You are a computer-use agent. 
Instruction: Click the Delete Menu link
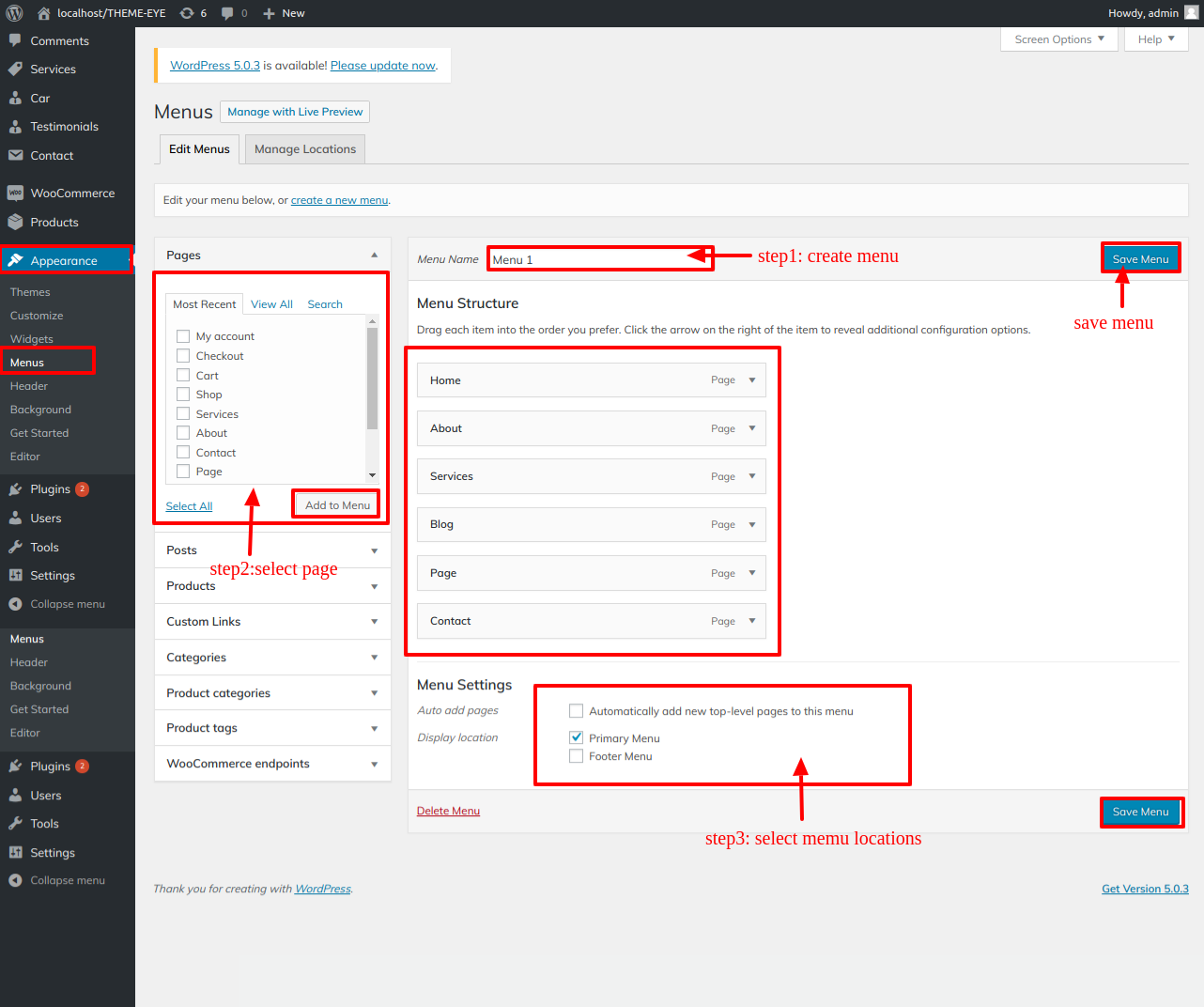pos(448,811)
